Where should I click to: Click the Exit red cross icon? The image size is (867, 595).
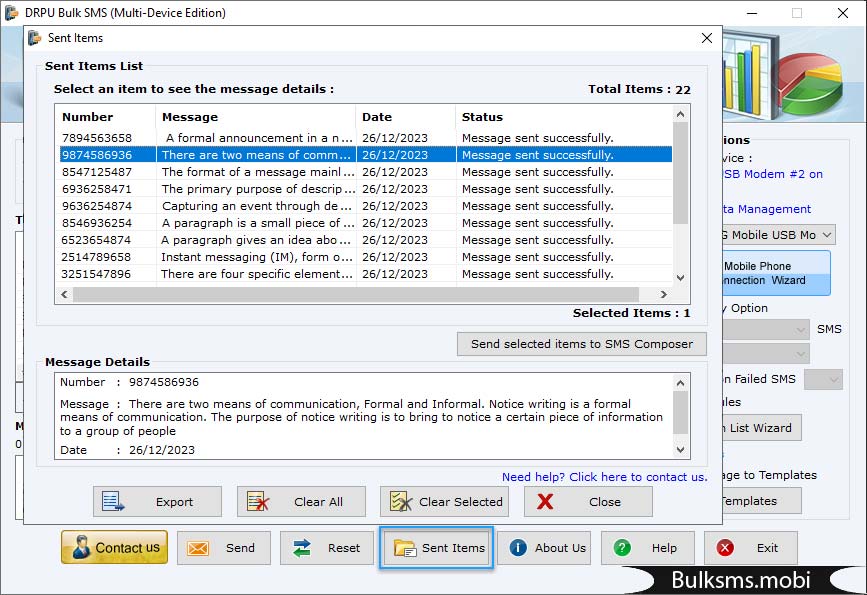pyautogui.click(x=725, y=547)
